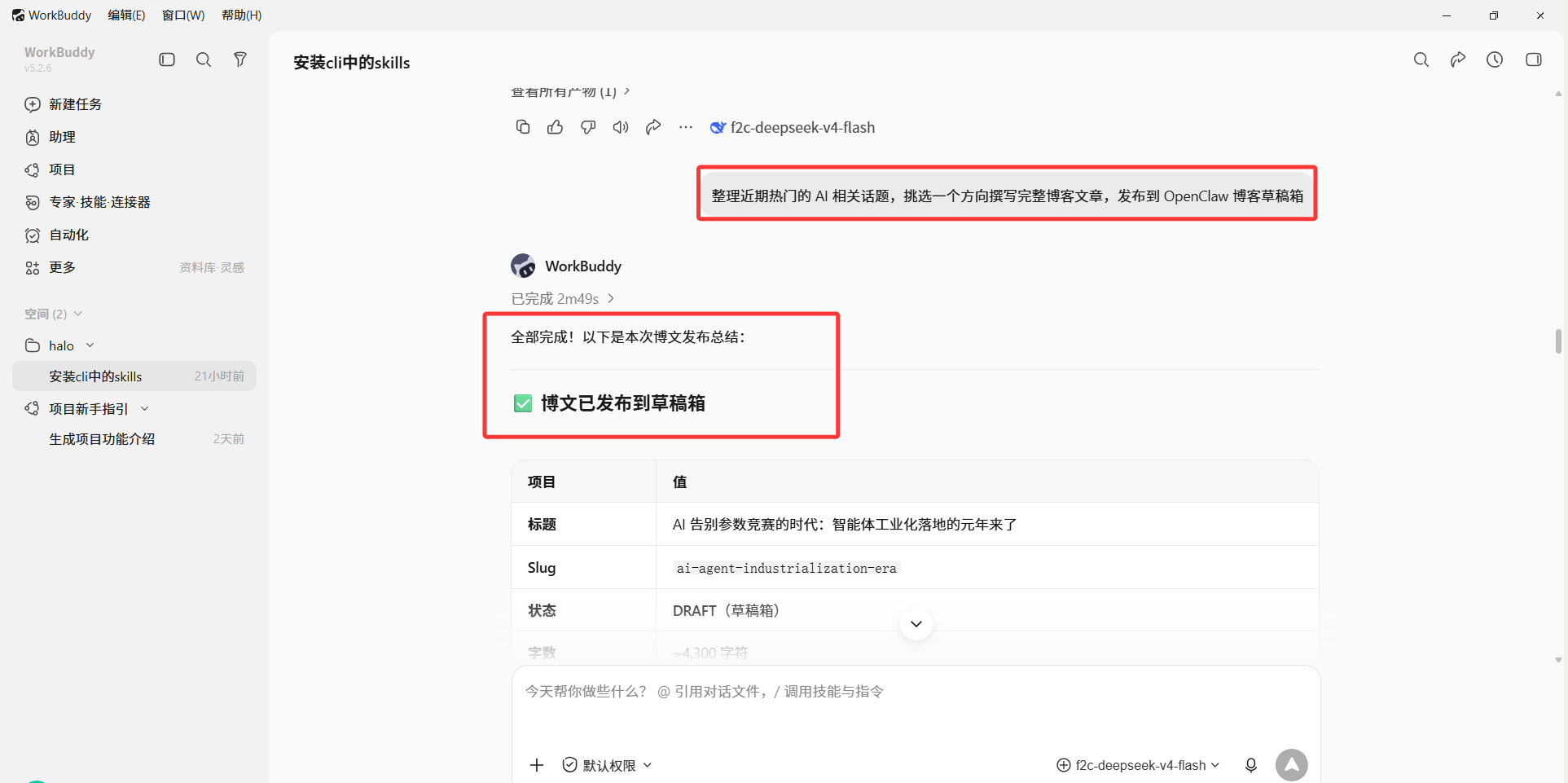The width and height of the screenshot is (1568, 783).
Task: Click the filter funnel icon in sidebar
Action: coord(240,59)
